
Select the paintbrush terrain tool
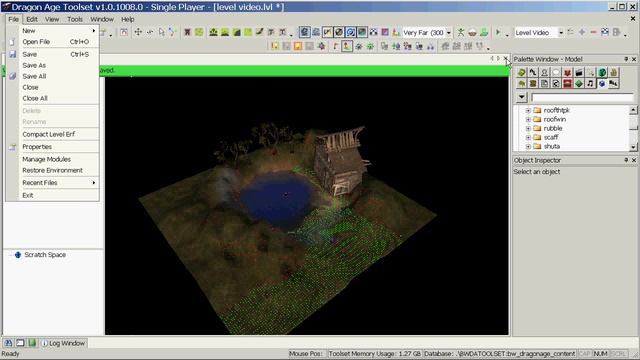click(x=260, y=32)
